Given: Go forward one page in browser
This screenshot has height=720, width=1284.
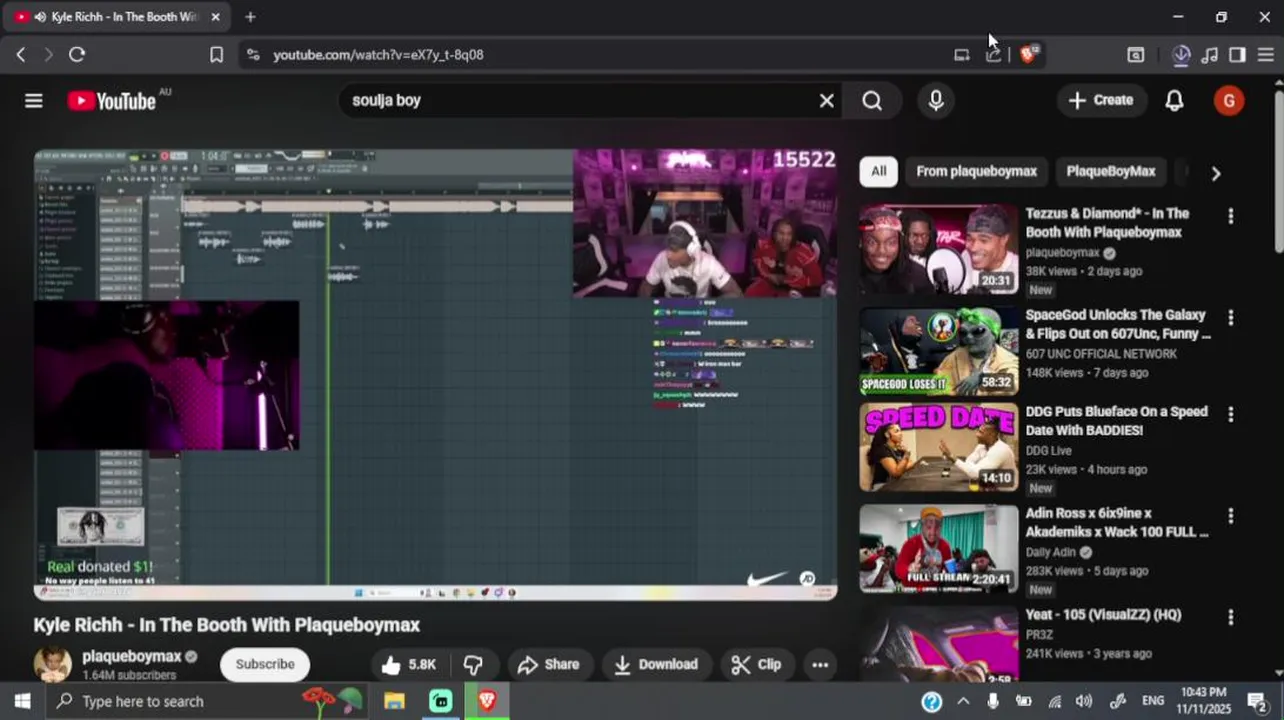Looking at the screenshot, I should 48,55.
